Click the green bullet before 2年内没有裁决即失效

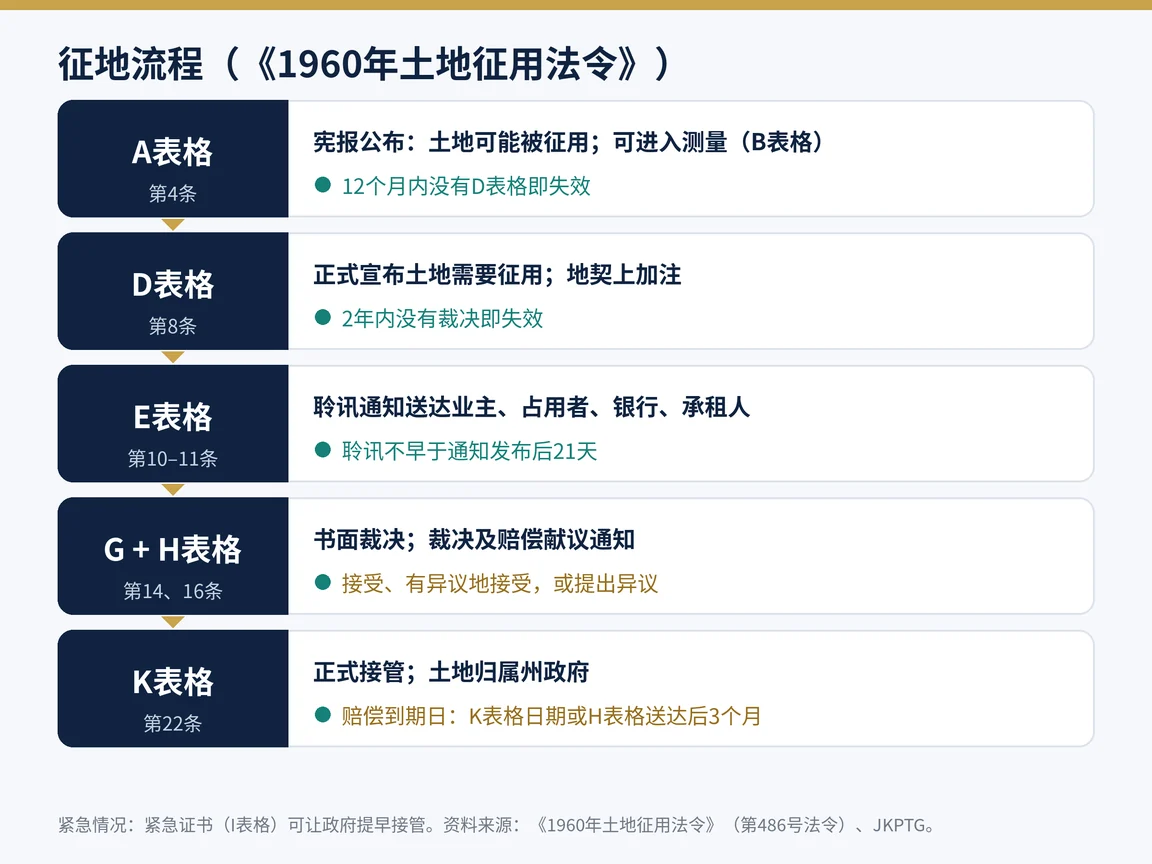tap(323, 317)
